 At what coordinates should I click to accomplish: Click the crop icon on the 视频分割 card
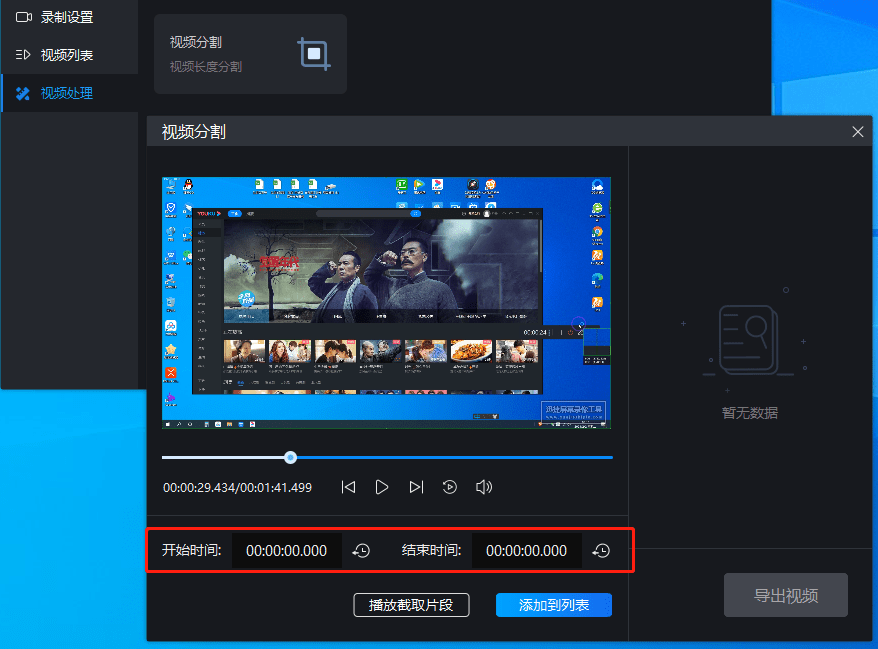(x=314, y=54)
